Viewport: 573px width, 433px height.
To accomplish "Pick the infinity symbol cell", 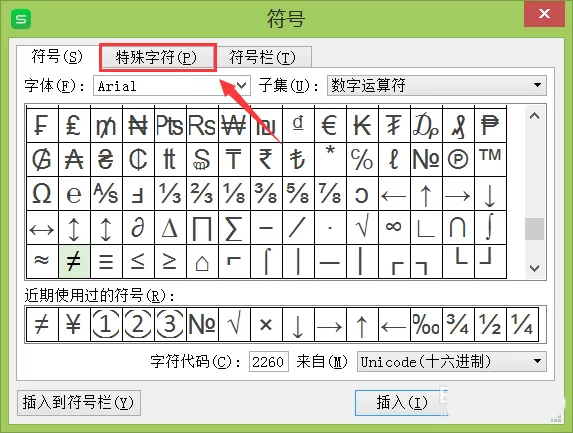I will 394,228.
